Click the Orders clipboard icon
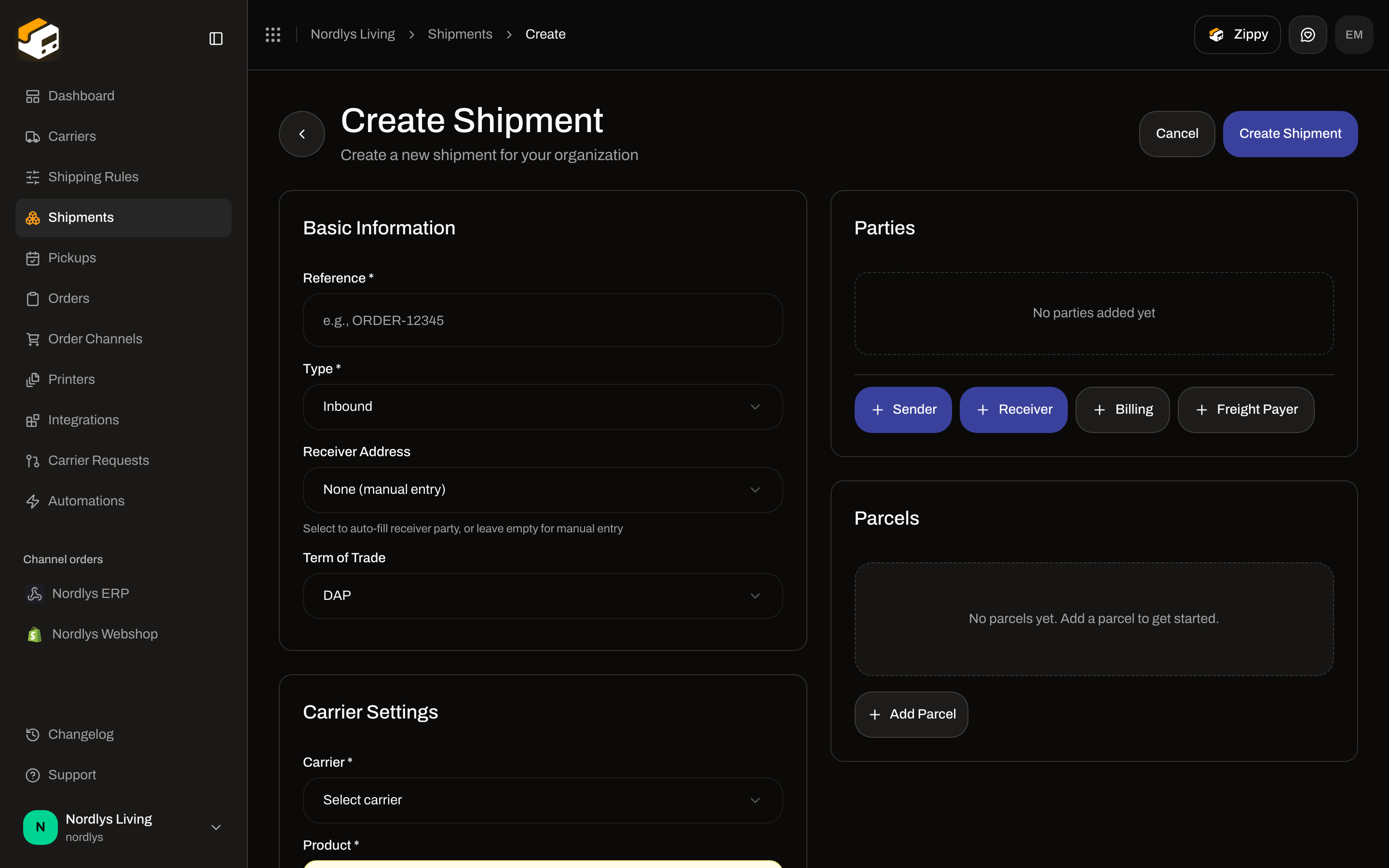 (33, 298)
